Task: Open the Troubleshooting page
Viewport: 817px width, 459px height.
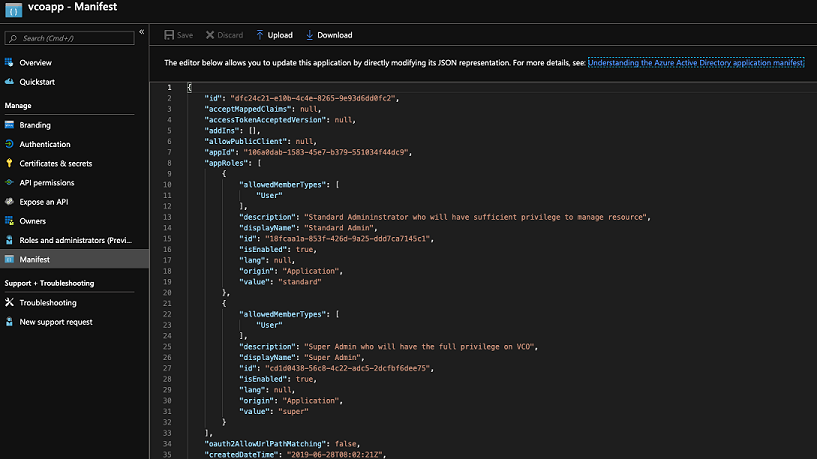Action: pos(48,303)
